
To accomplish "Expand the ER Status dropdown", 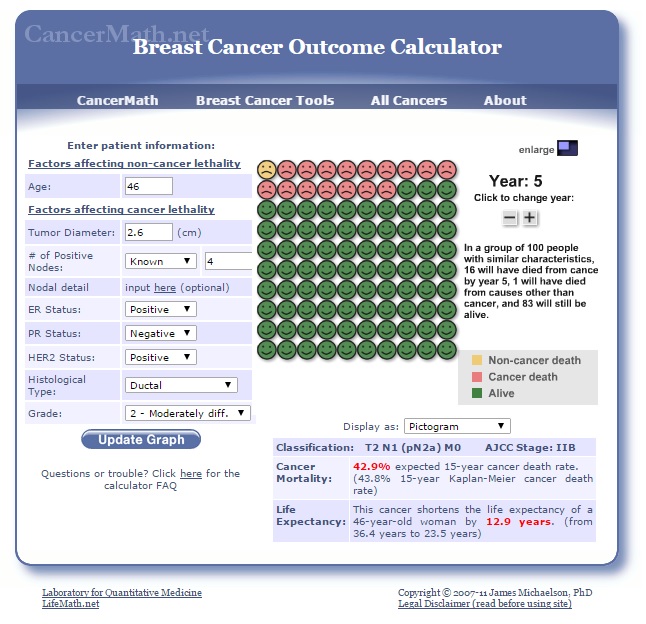I will 161,309.
